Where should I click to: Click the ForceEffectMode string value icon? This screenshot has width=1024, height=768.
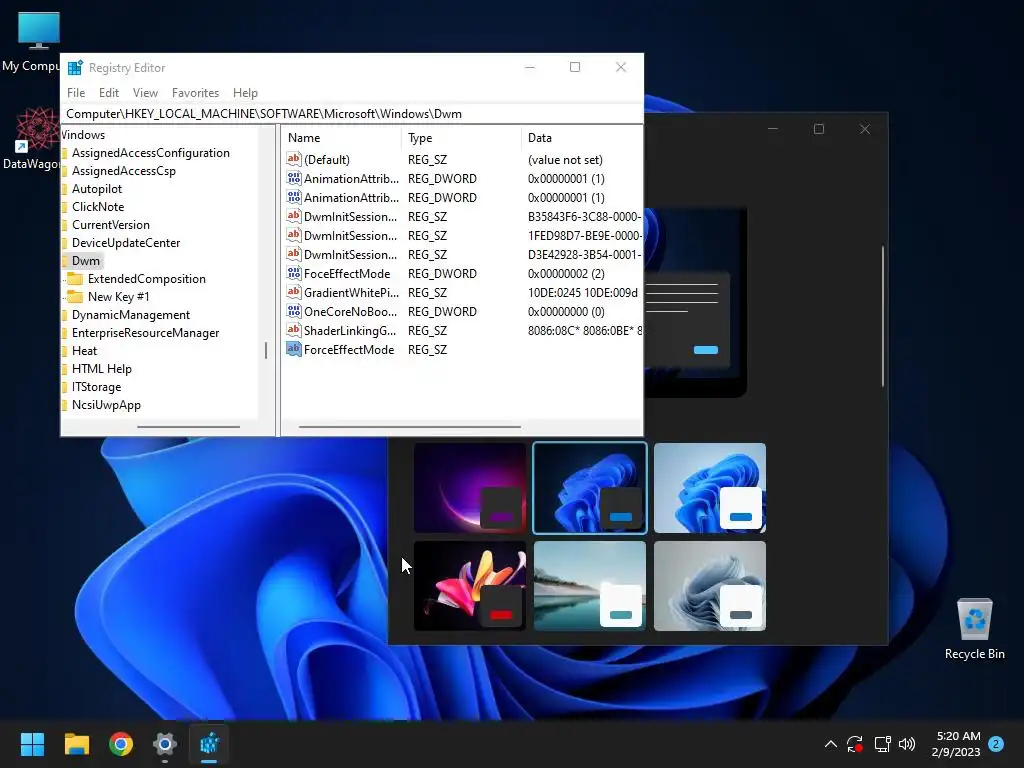pos(294,349)
